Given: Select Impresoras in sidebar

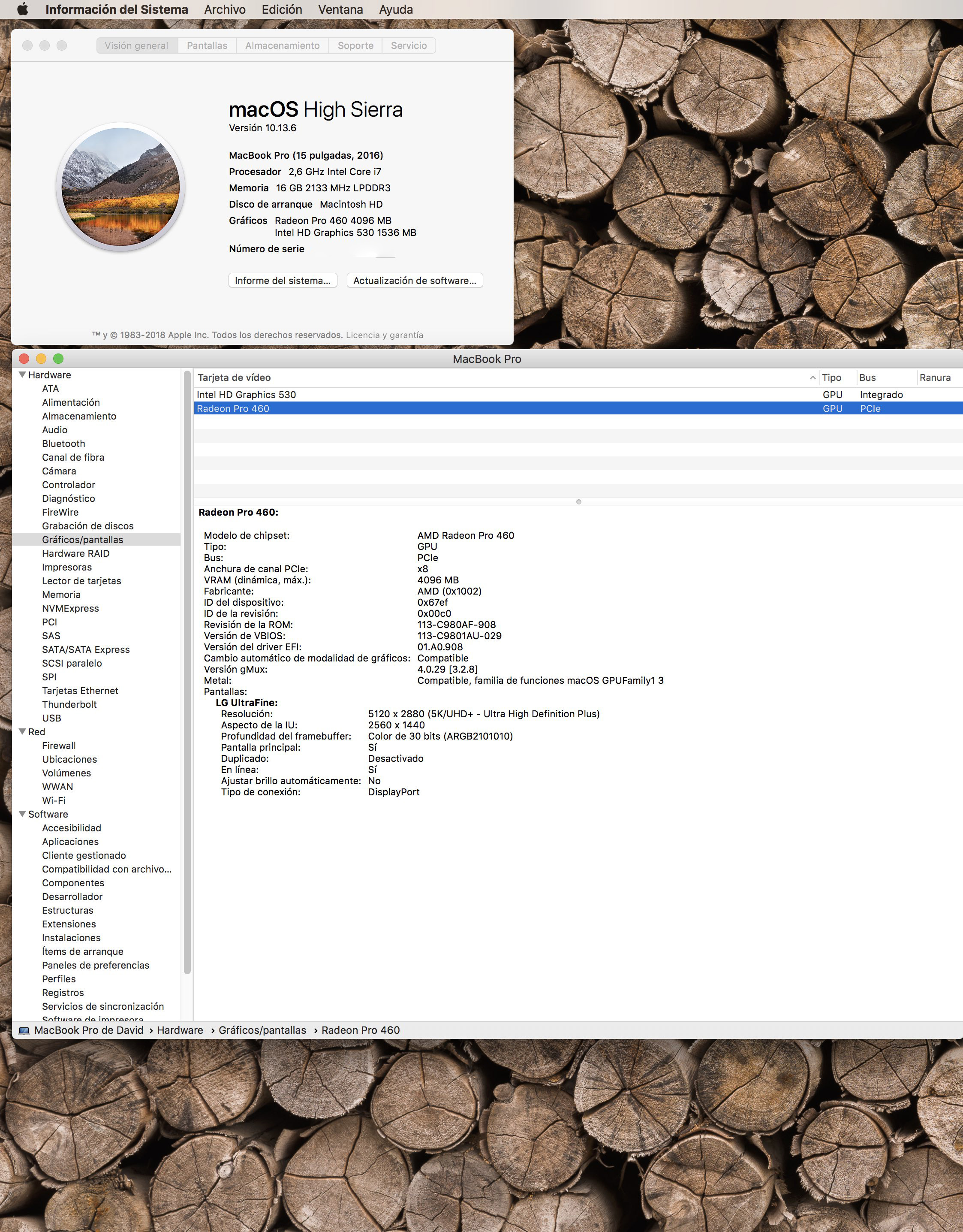Looking at the screenshot, I should pyautogui.click(x=66, y=568).
